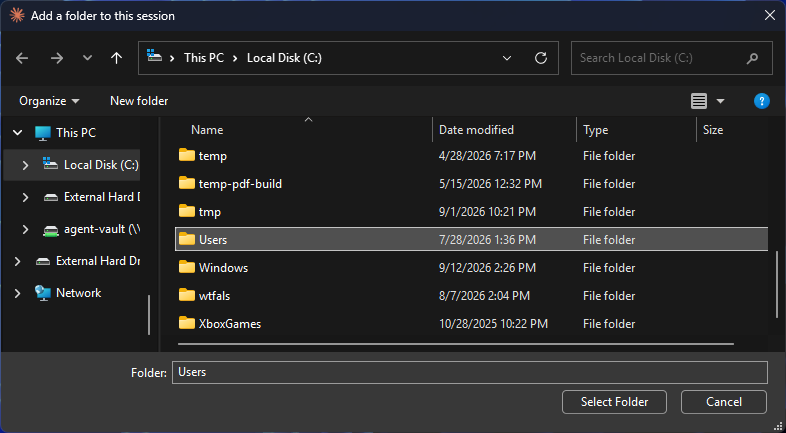Select the Windows folder icon
This screenshot has width=786, height=433.
coord(186,268)
